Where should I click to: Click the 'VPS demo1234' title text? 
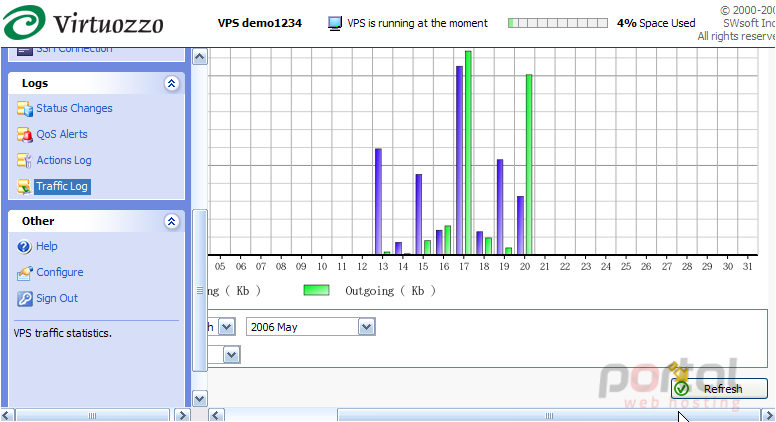click(x=260, y=23)
